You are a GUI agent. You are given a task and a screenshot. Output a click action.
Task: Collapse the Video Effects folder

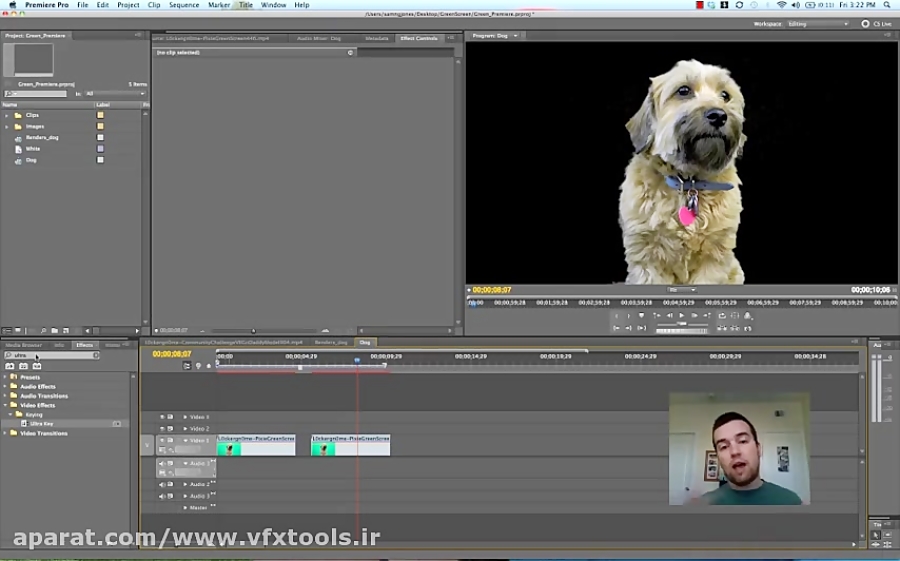click(5, 405)
